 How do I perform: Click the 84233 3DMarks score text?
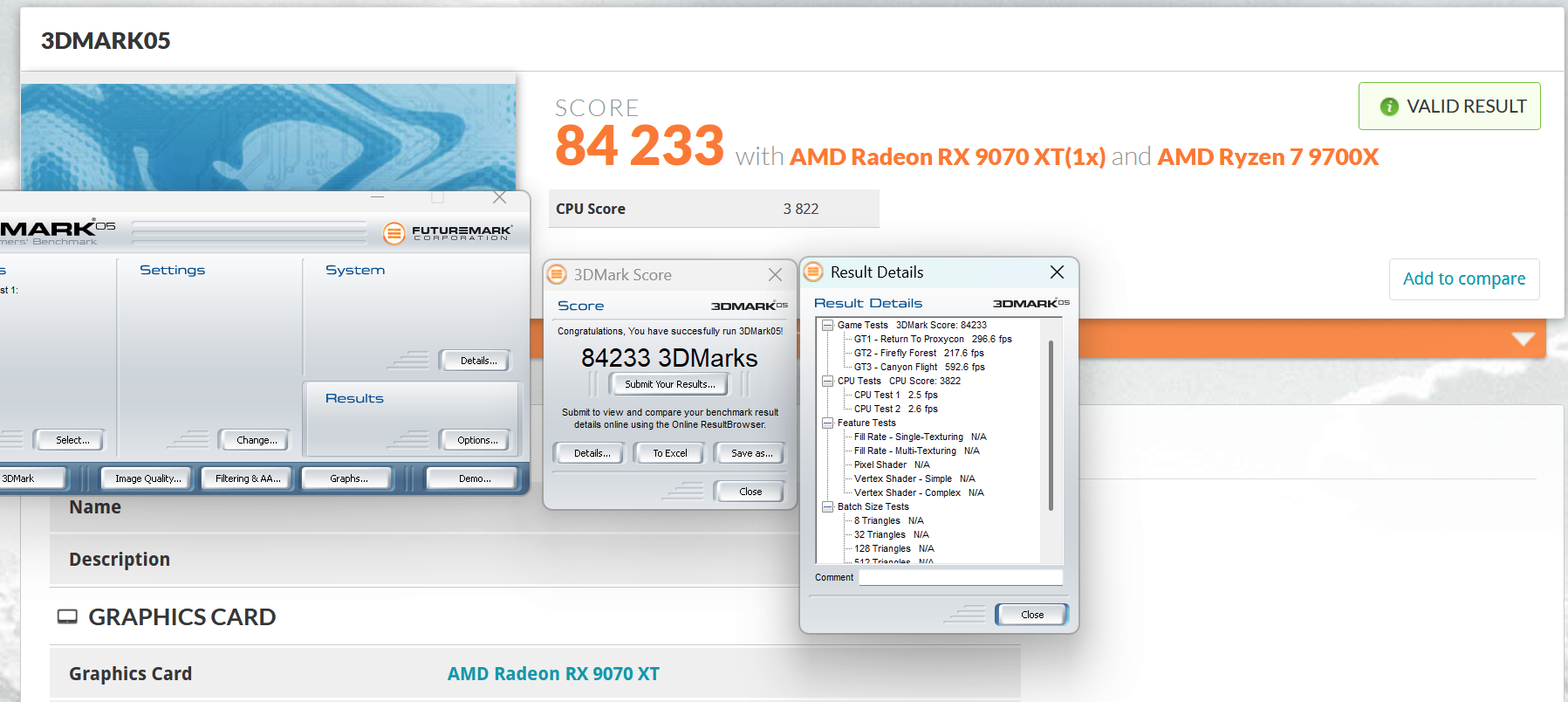(x=669, y=358)
